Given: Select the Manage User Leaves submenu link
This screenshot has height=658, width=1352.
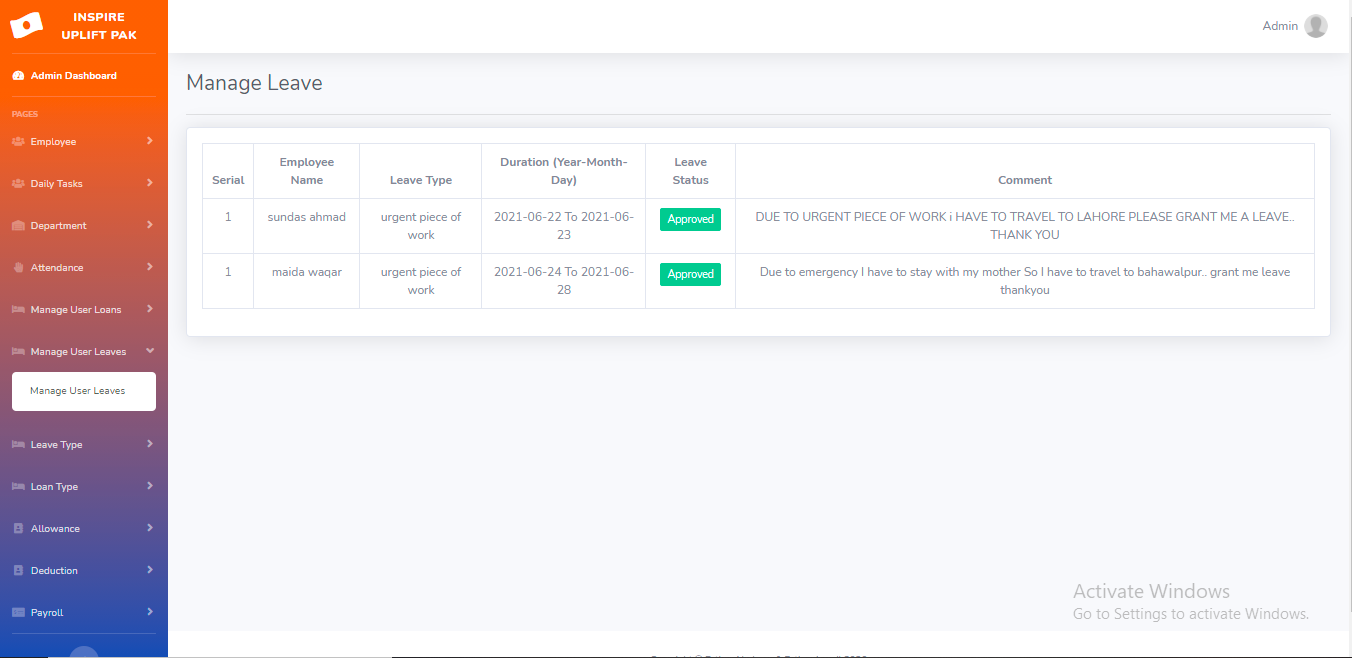Looking at the screenshot, I should tap(78, 391).
